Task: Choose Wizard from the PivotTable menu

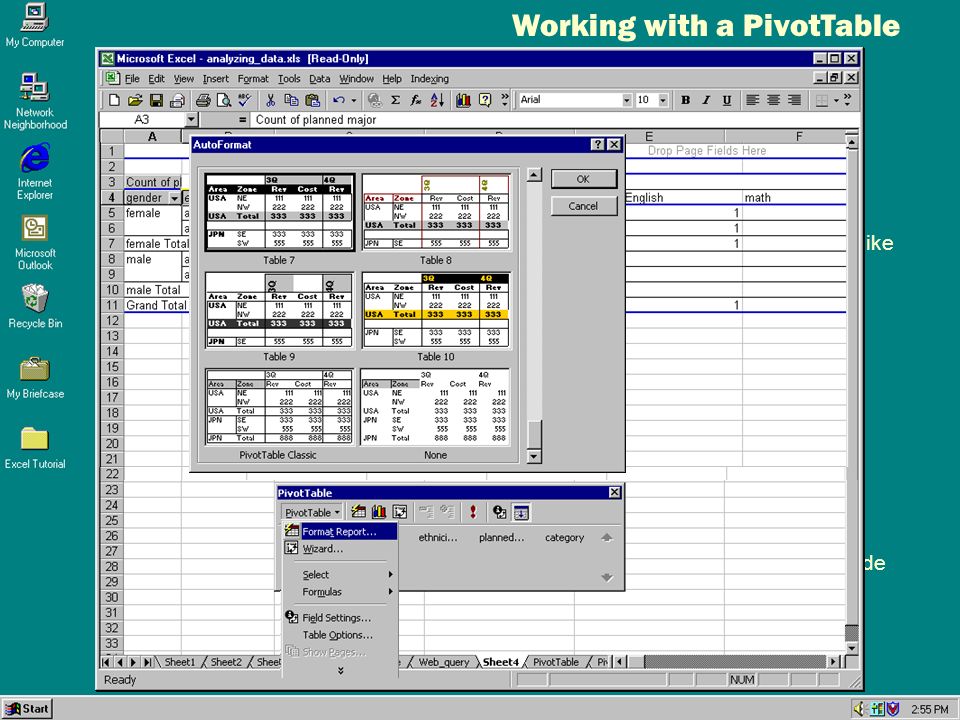Action: 340,549
